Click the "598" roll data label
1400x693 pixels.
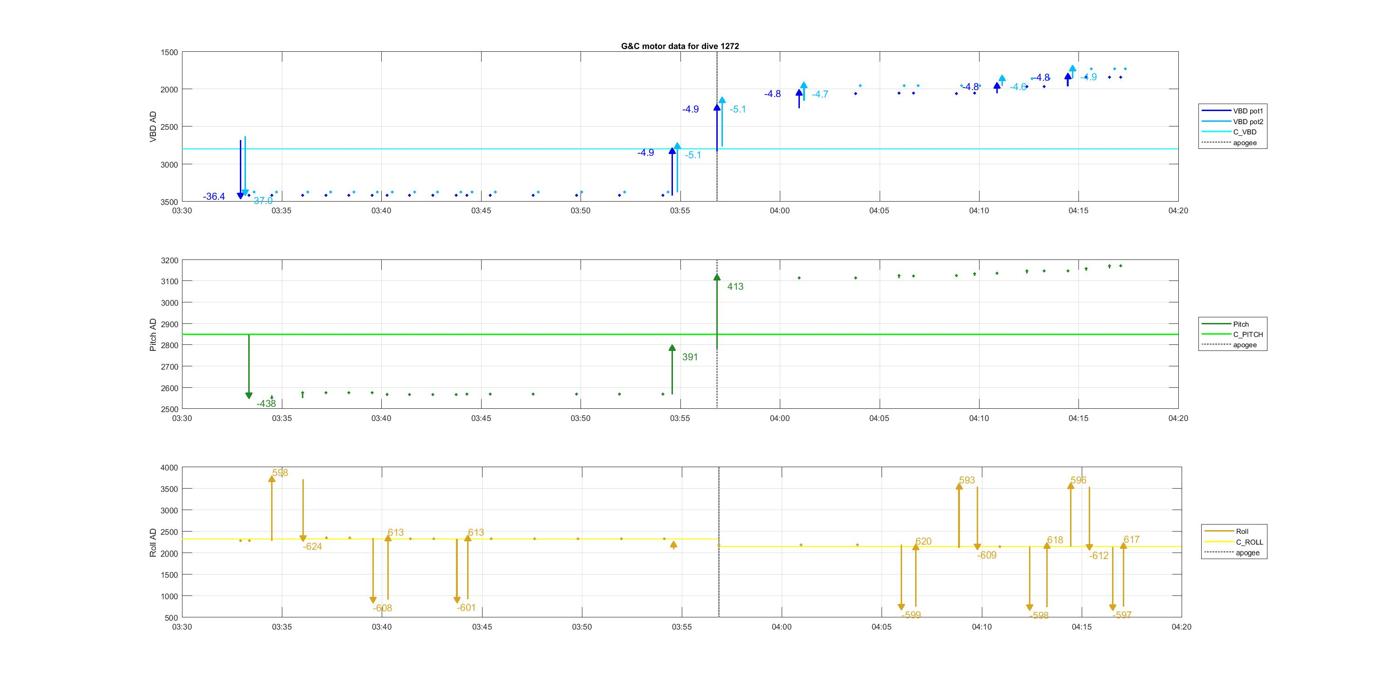point(280,473)
